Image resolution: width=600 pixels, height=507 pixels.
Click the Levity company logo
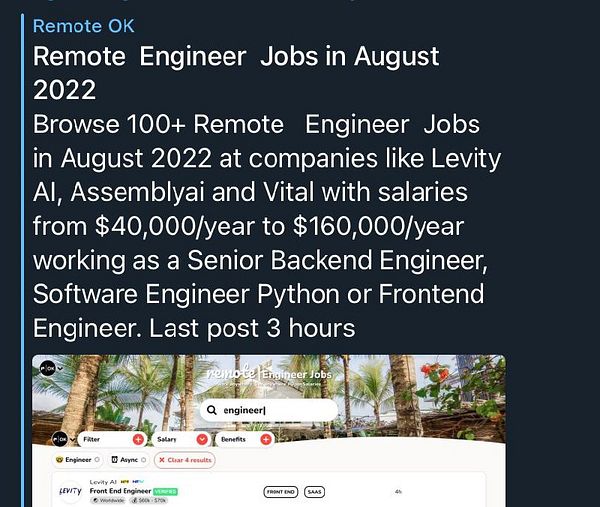70,491
